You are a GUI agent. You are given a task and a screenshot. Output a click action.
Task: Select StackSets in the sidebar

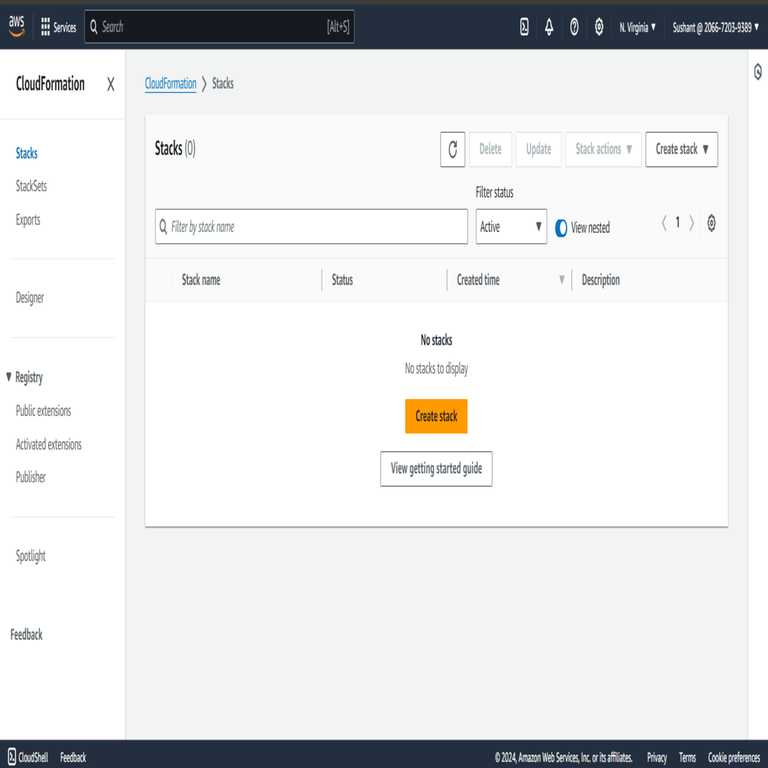(x=31, y=186)
